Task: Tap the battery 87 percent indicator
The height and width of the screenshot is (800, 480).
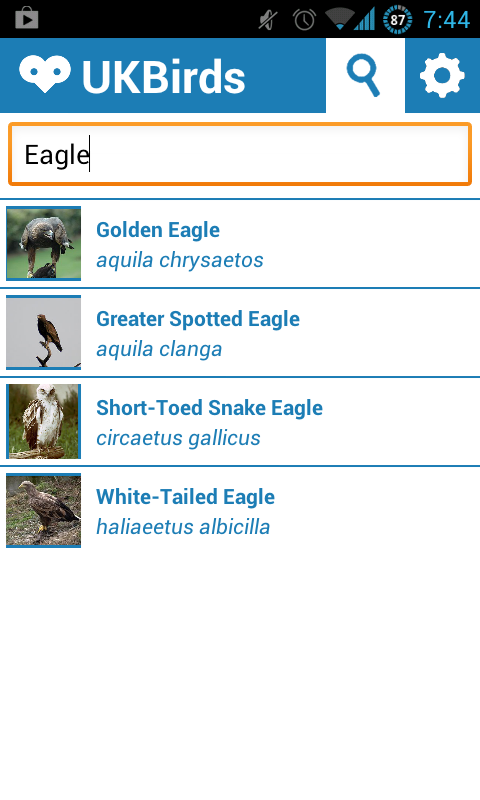Action: click(x=397, y=19)
